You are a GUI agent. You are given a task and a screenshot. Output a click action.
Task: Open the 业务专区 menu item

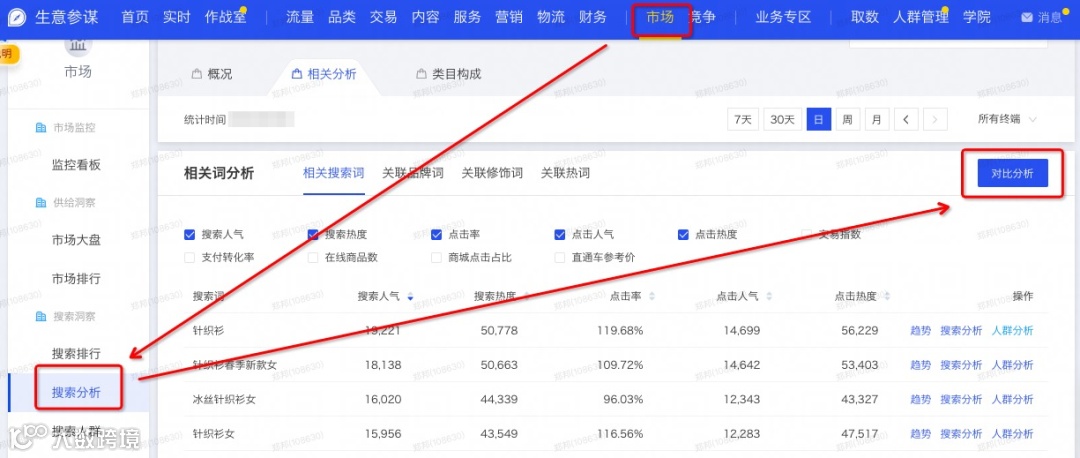(x=783, y=18)
